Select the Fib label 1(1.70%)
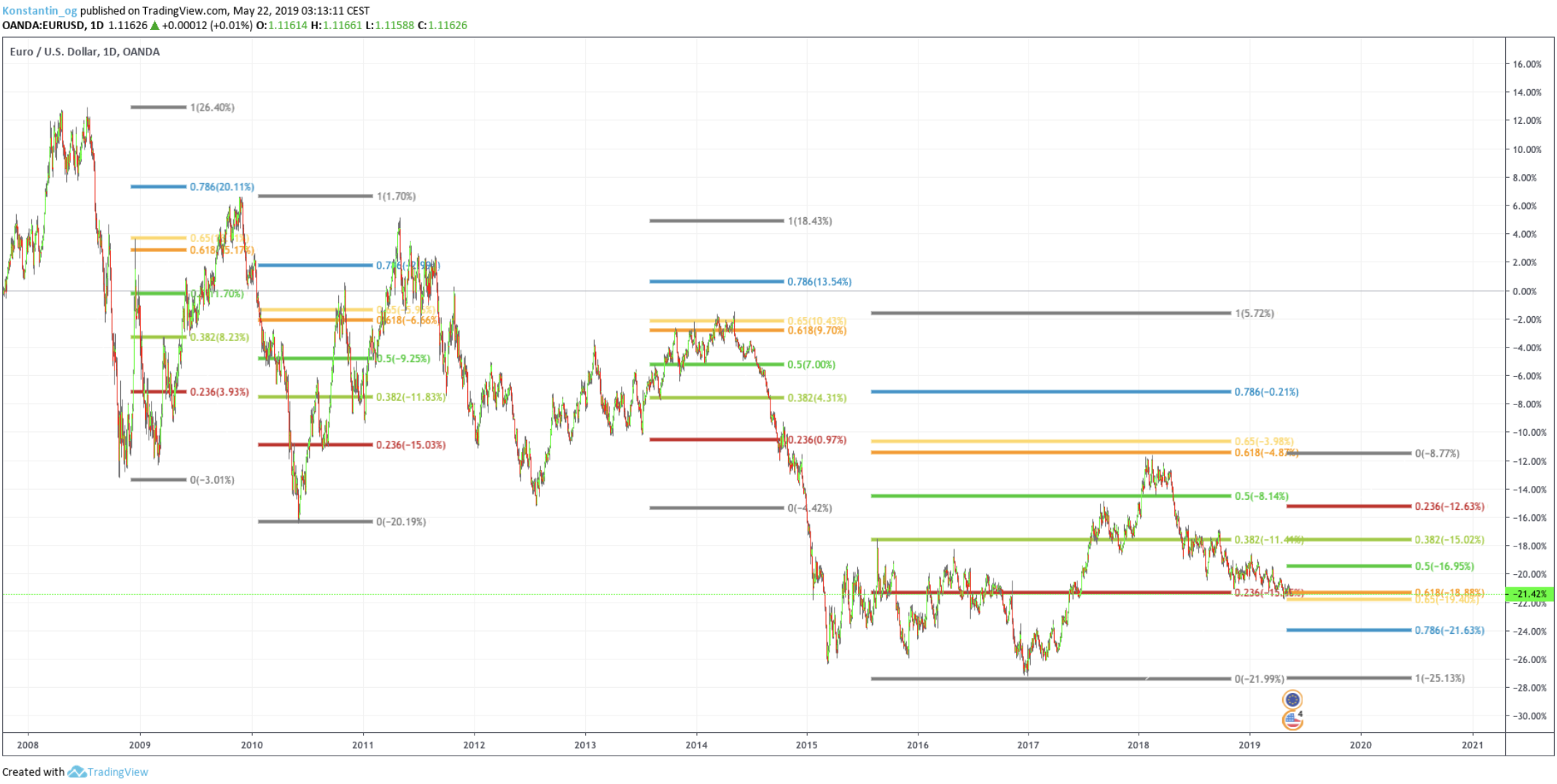This screenshot has width=1557, height=784. (396, 197)
